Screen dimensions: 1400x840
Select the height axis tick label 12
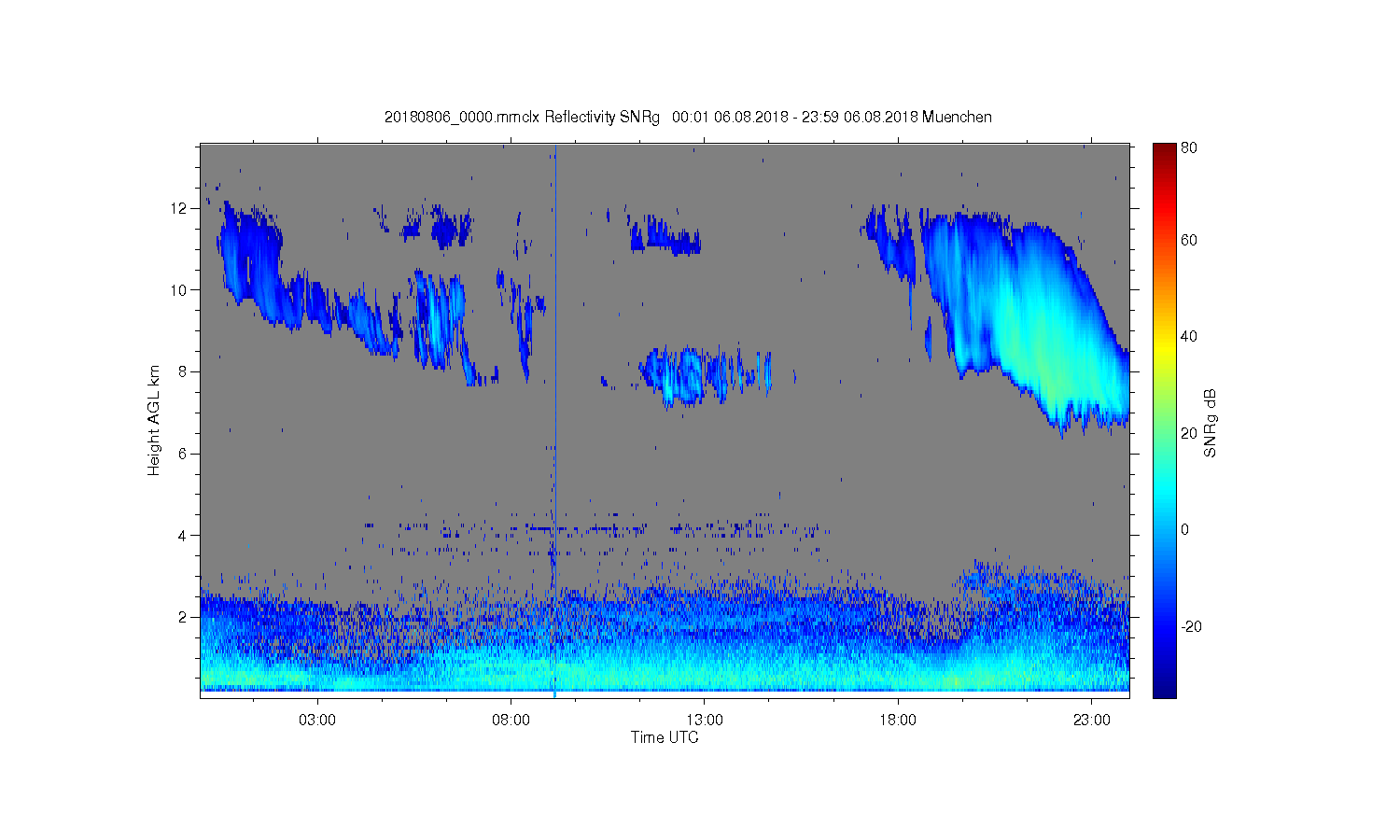coord(178,207)
